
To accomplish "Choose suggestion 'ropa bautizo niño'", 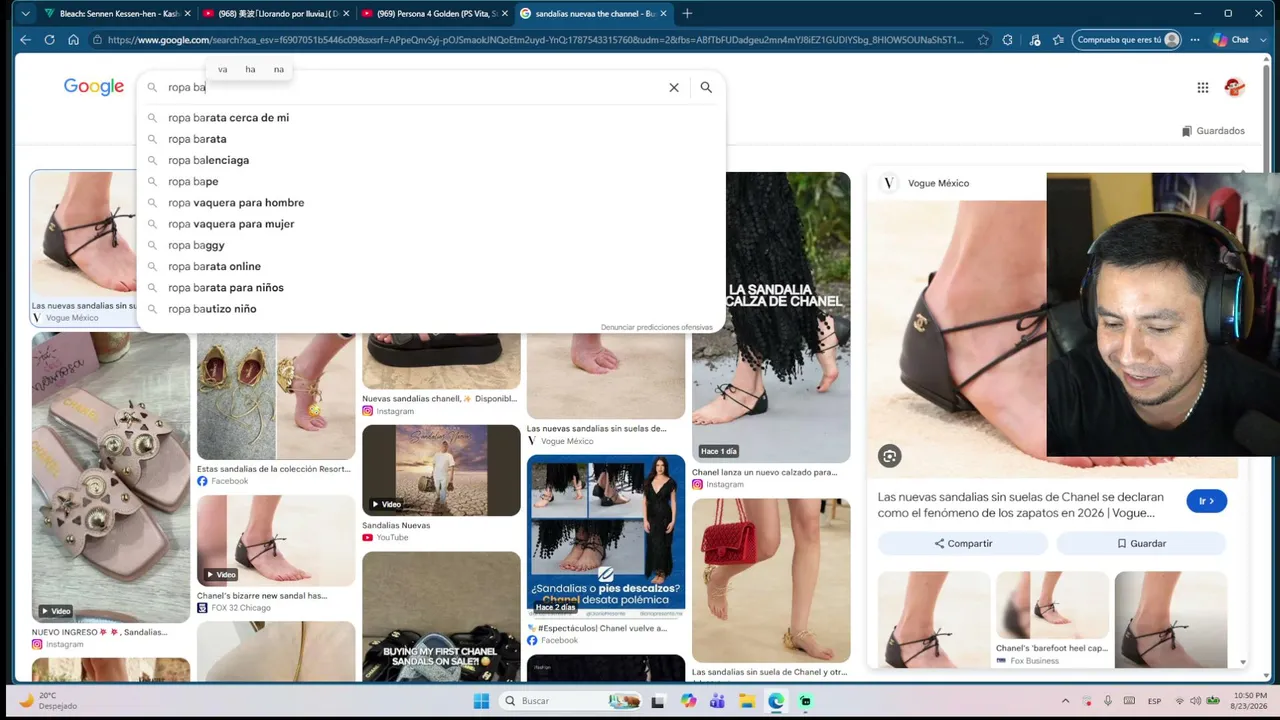I will pos(431,309).
